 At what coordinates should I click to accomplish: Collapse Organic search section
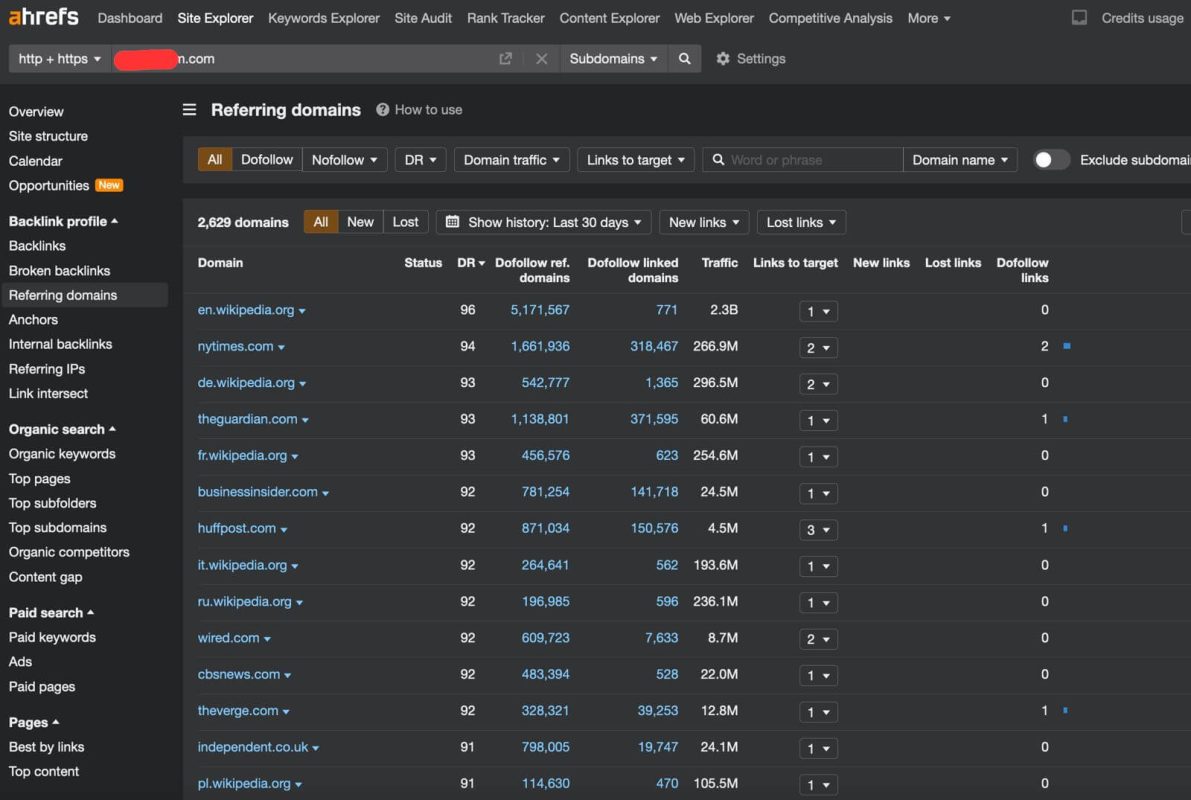[x=62, y=429]
